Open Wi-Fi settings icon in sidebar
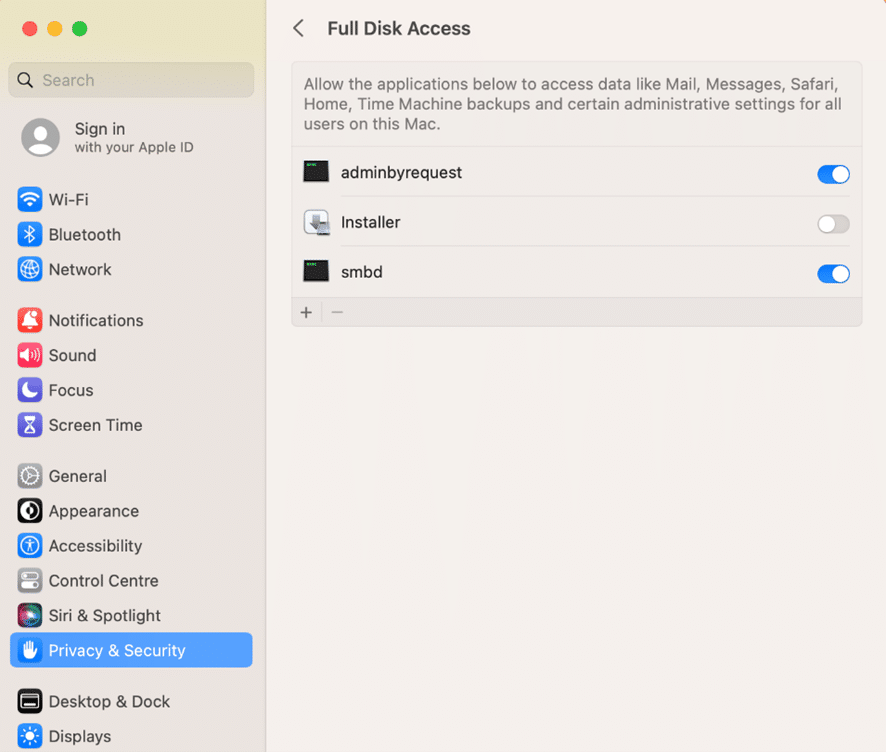This screenshot has height=752, width=886. coord(29,199)
